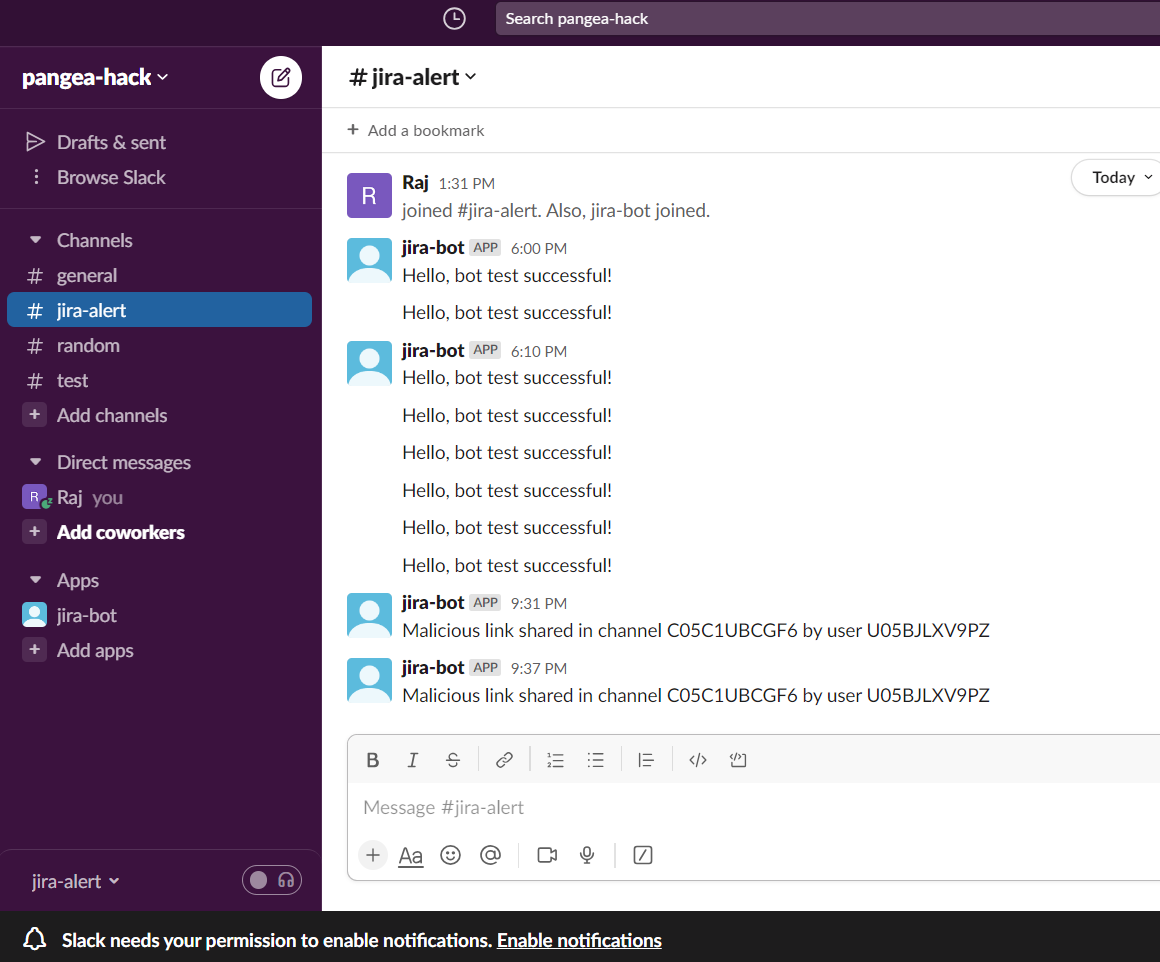
Task: Insert a code block
Action: [x=738, y=760]
